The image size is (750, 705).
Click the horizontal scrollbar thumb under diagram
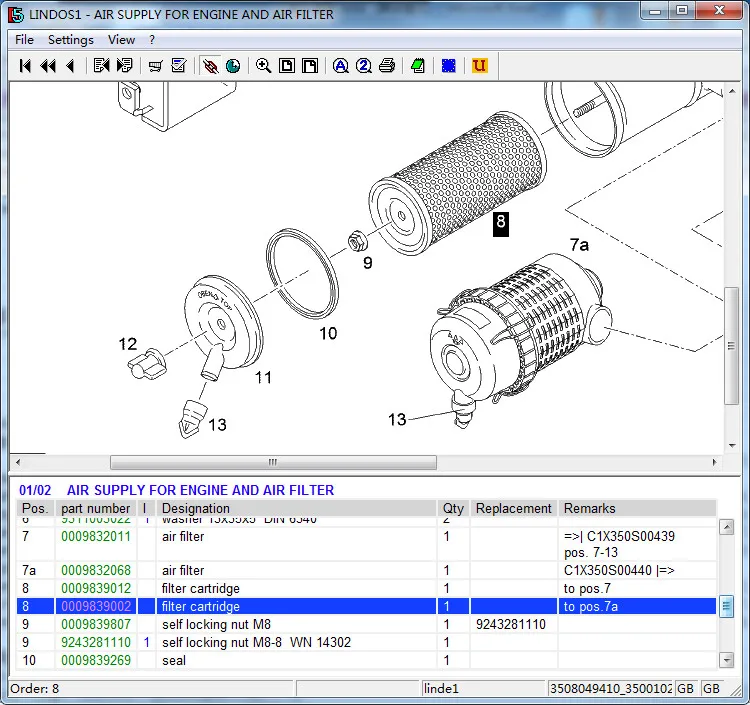coord(272,463)
